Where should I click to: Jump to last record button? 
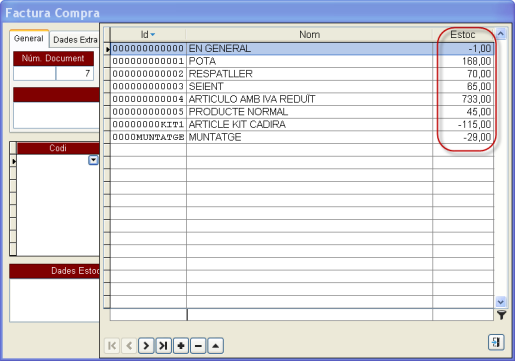point(163,346)
